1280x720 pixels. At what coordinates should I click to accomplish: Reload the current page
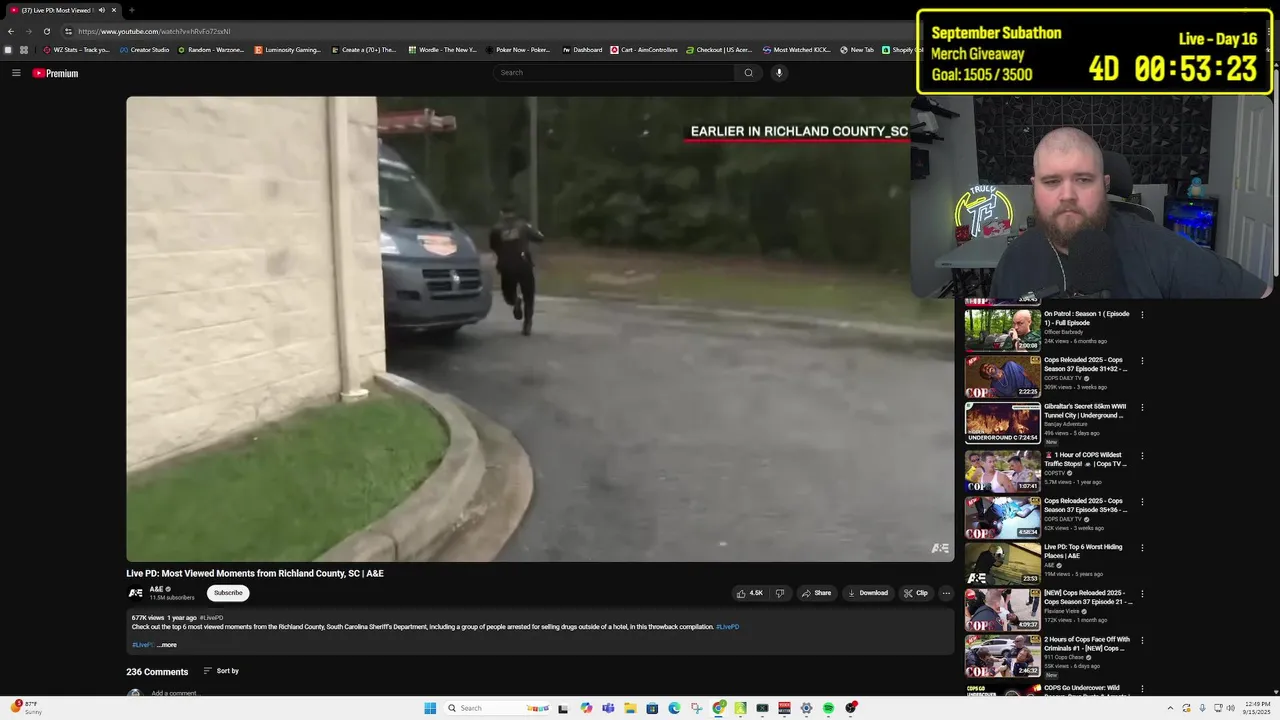pyautogui.click(x=46, y=31)
